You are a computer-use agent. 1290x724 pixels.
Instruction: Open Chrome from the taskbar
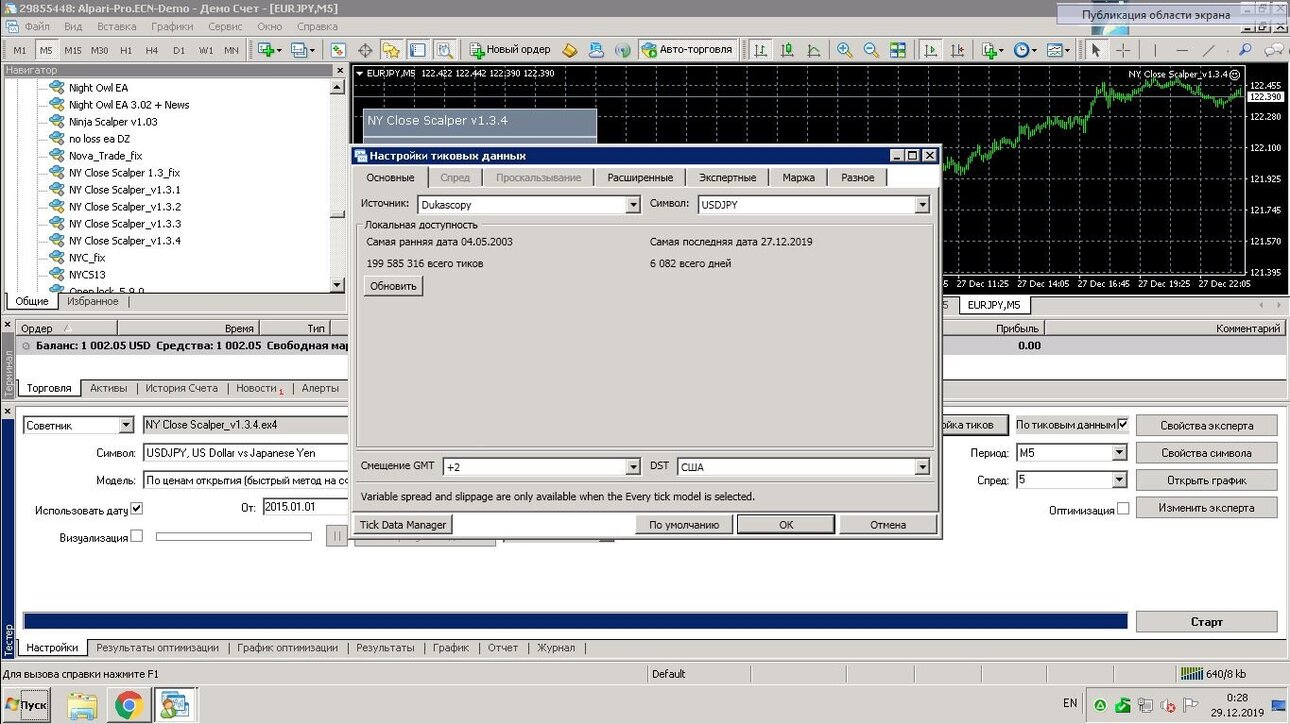coord(128,706)
